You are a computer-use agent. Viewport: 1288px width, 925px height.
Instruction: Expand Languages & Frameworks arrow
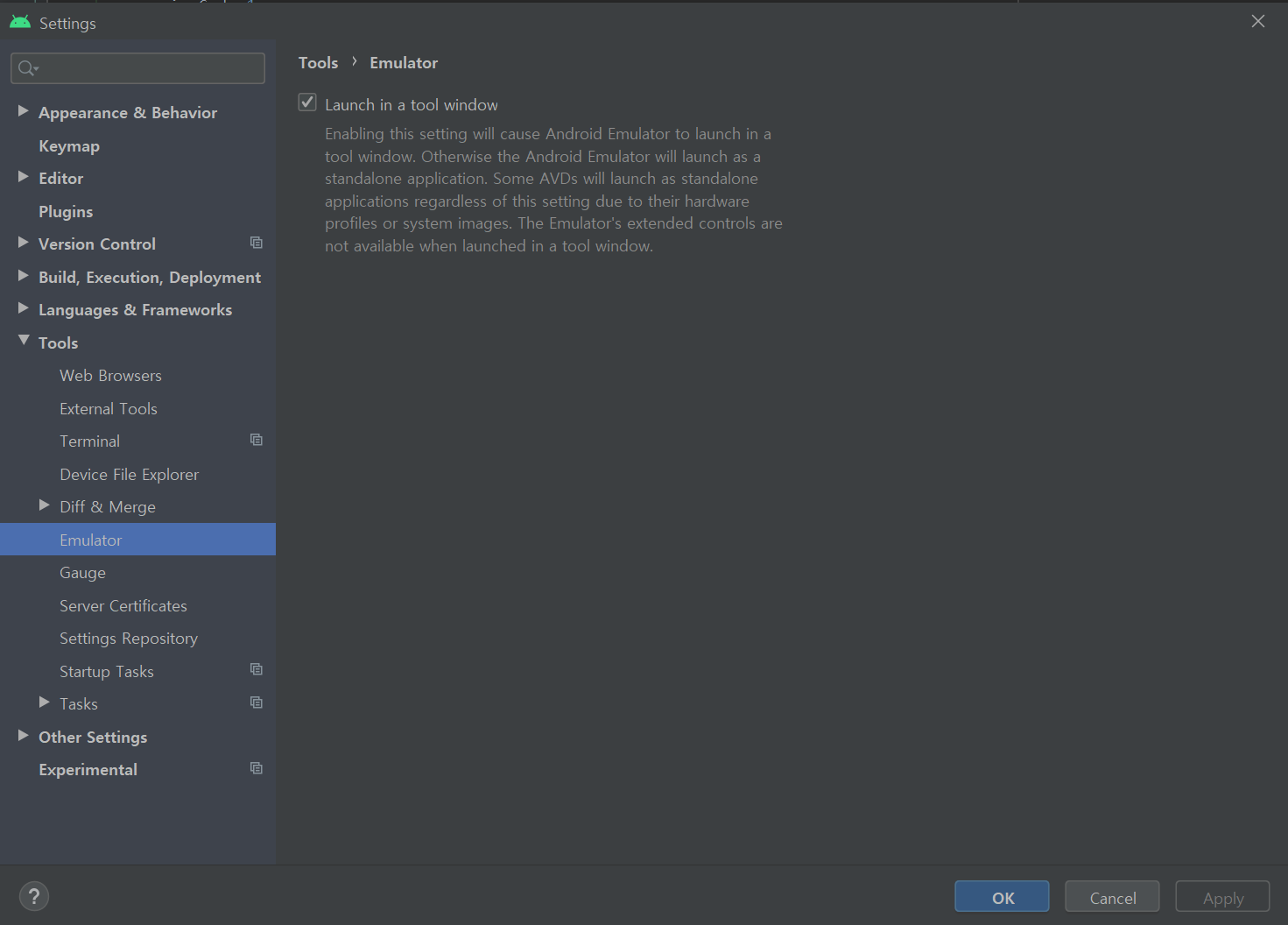24,308
